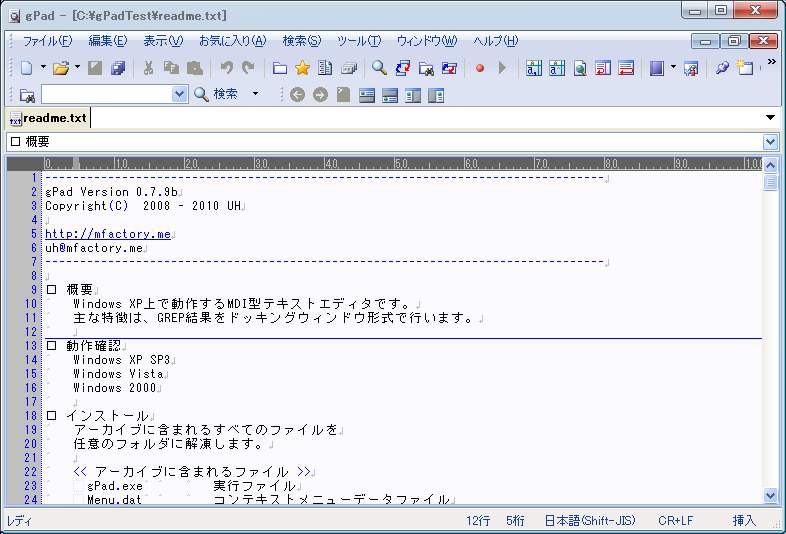Viewport: 786px width, 534px height.
Task: Open the http://mfactory.me link
Action: (x=108, y=234)
